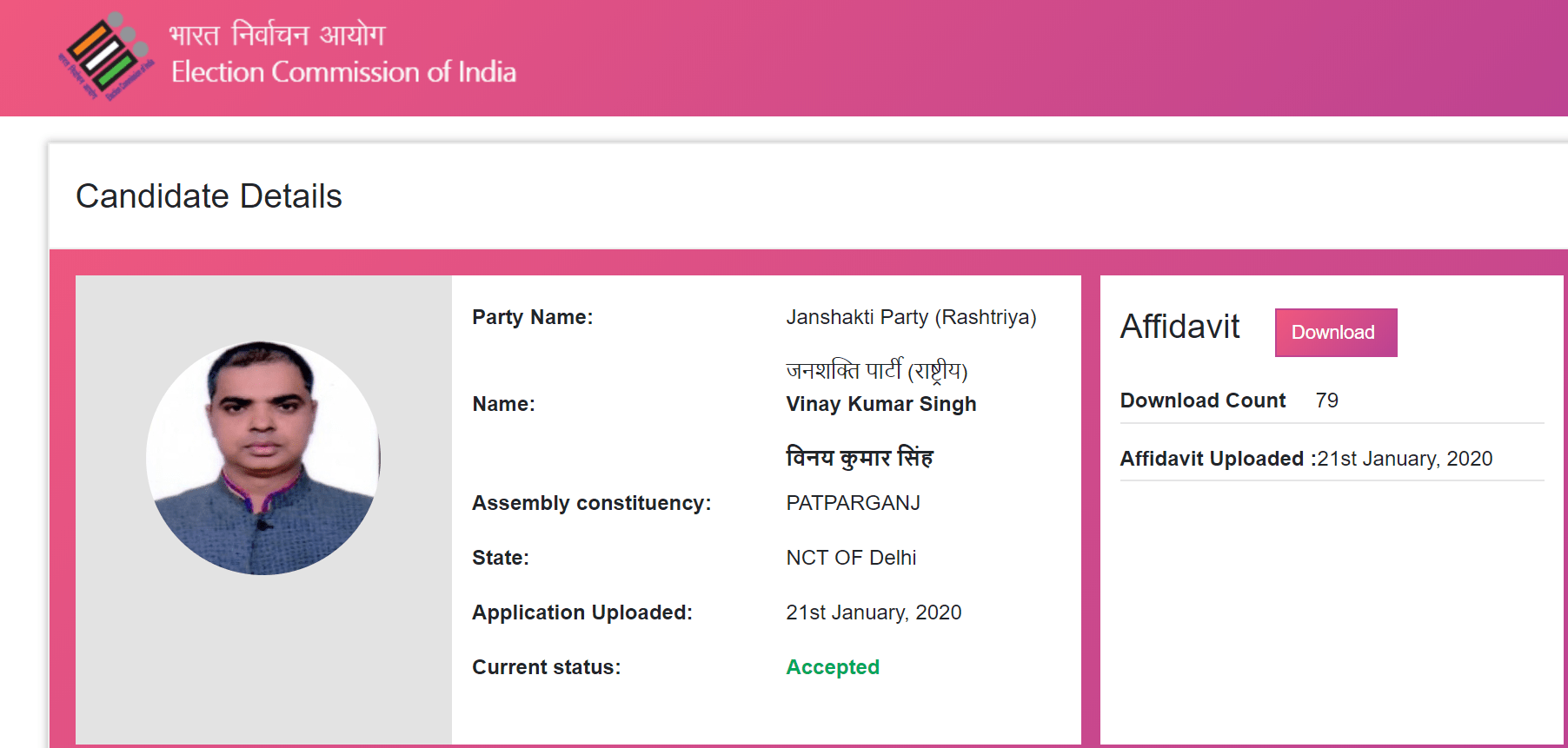This screenshot has height=748, width=1568.
Task: Click the NCT OF Delhi state value
Action: coord(851,558)
